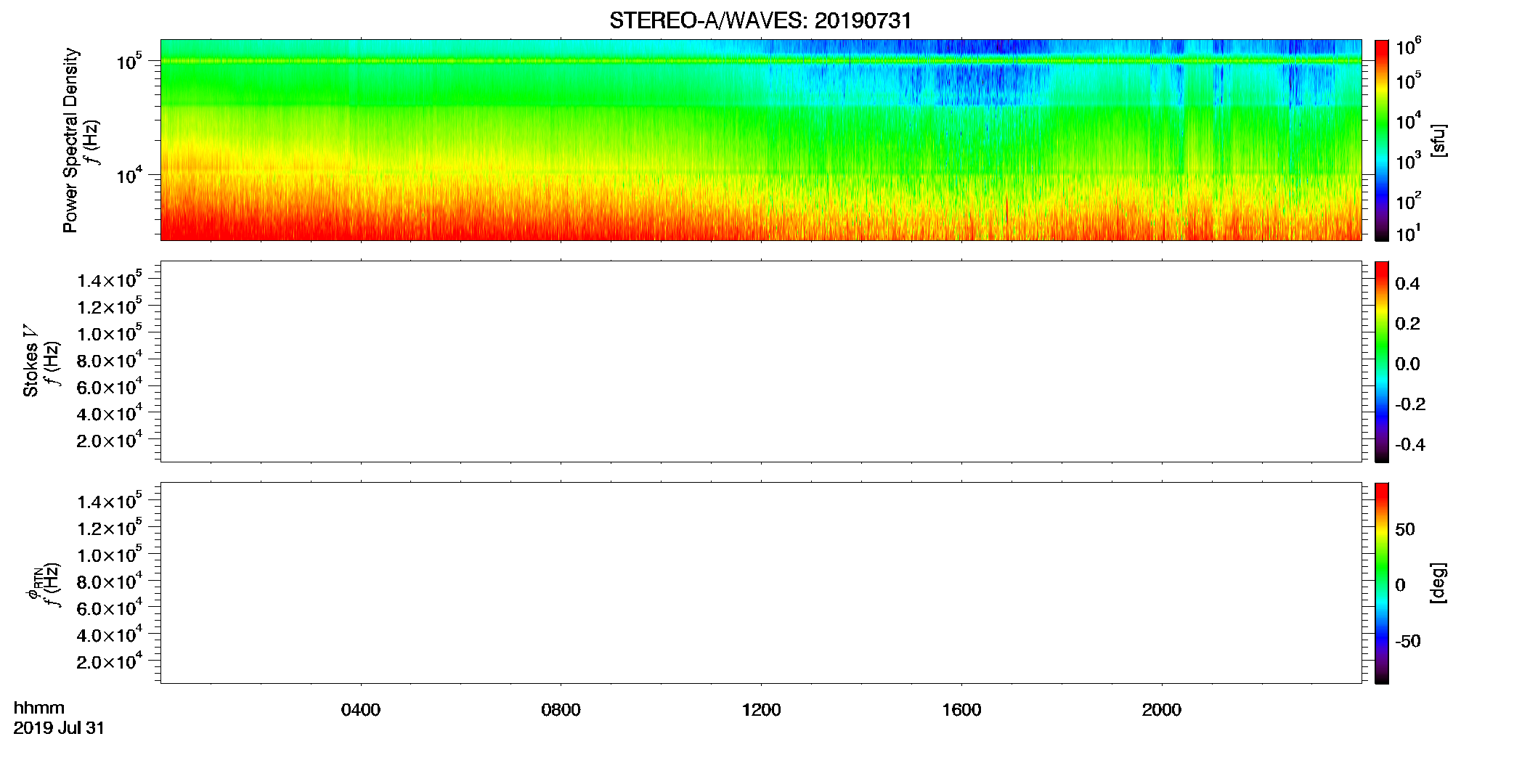Image resolution: width=1522 pixels, height=784 pixels.
Task: Click the Stokes V color bar
Action: point(1381,362)
